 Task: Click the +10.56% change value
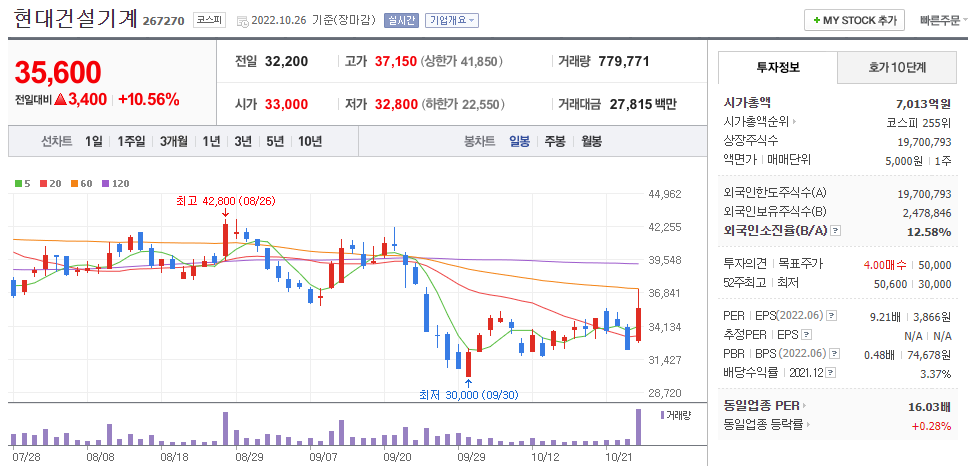(x=149, y=99)
